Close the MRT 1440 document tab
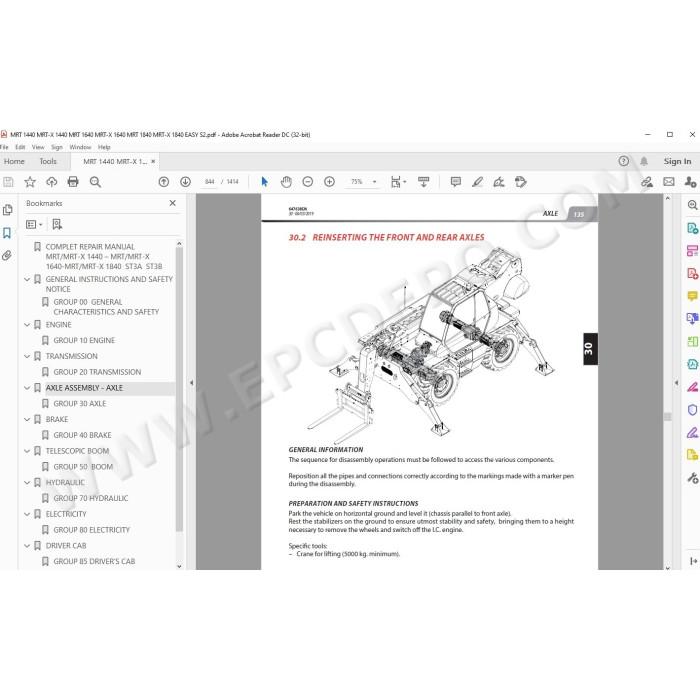The image size is (700, 700). click(153, 161)
